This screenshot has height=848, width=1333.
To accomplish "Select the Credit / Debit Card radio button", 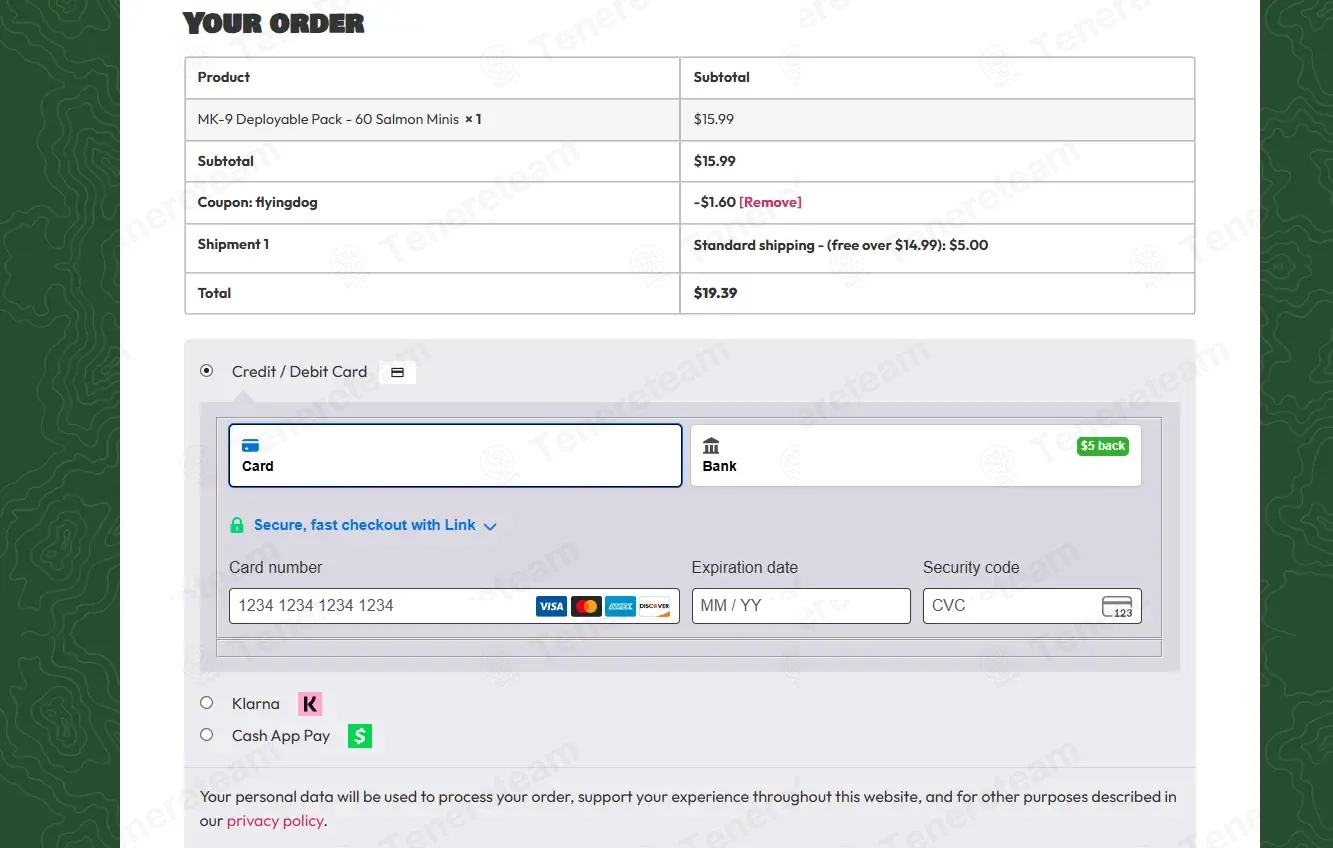I will [x=207, y=371].
